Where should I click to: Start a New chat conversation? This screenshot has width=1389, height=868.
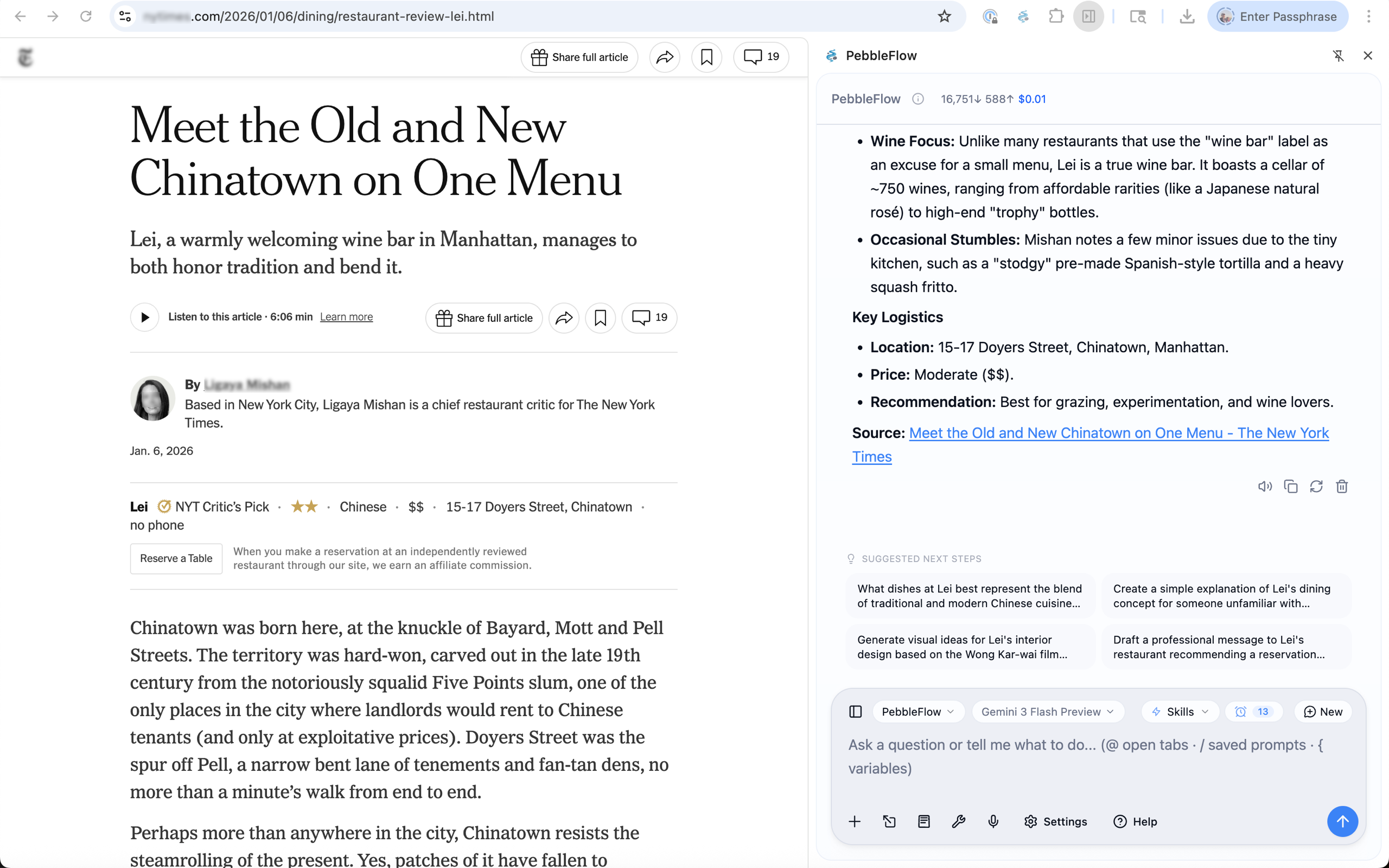click(x=1323, y=711)
